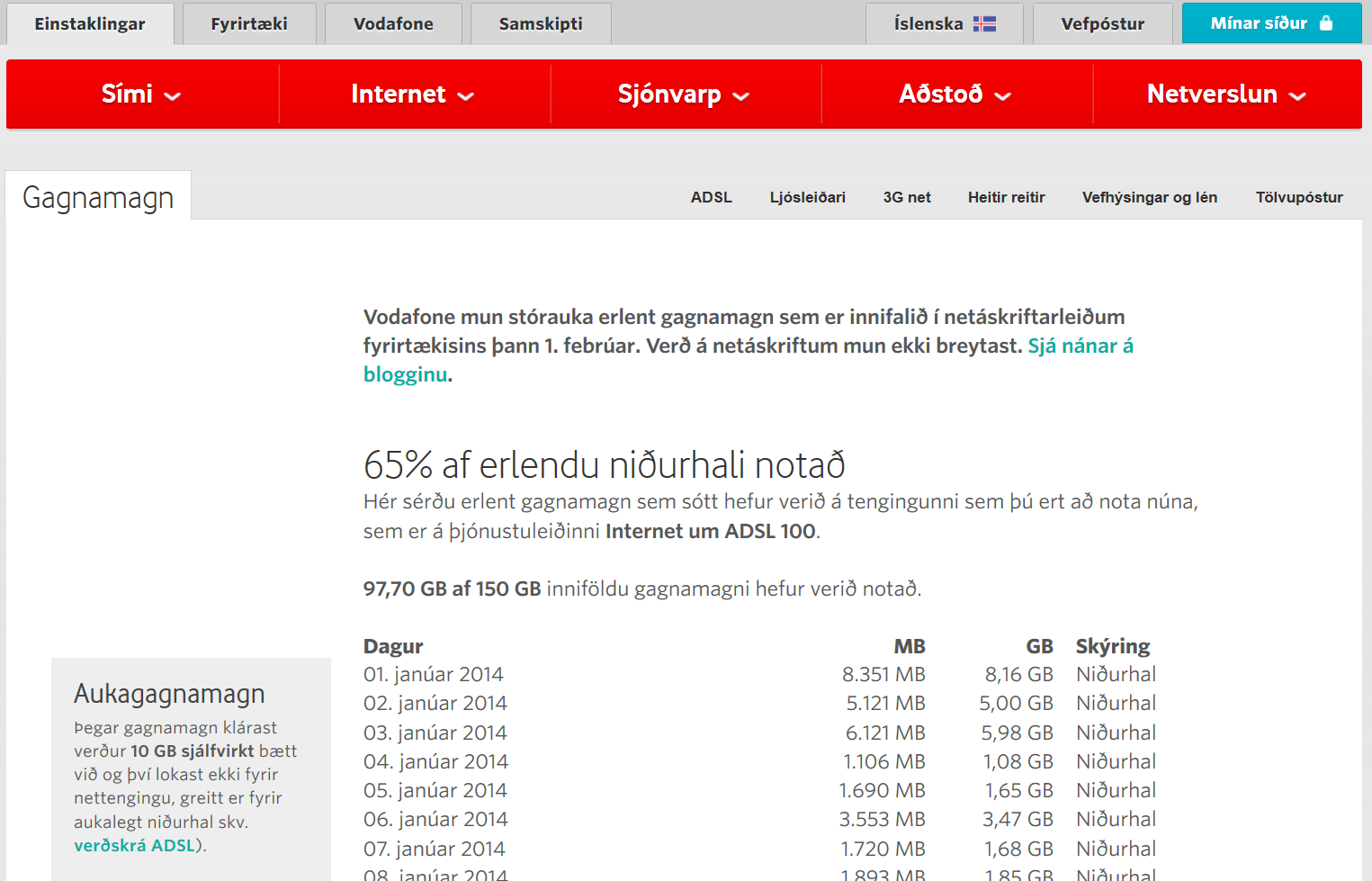
Task: Switch to the Fyrirtæki tab
Action: coord(249,23)
